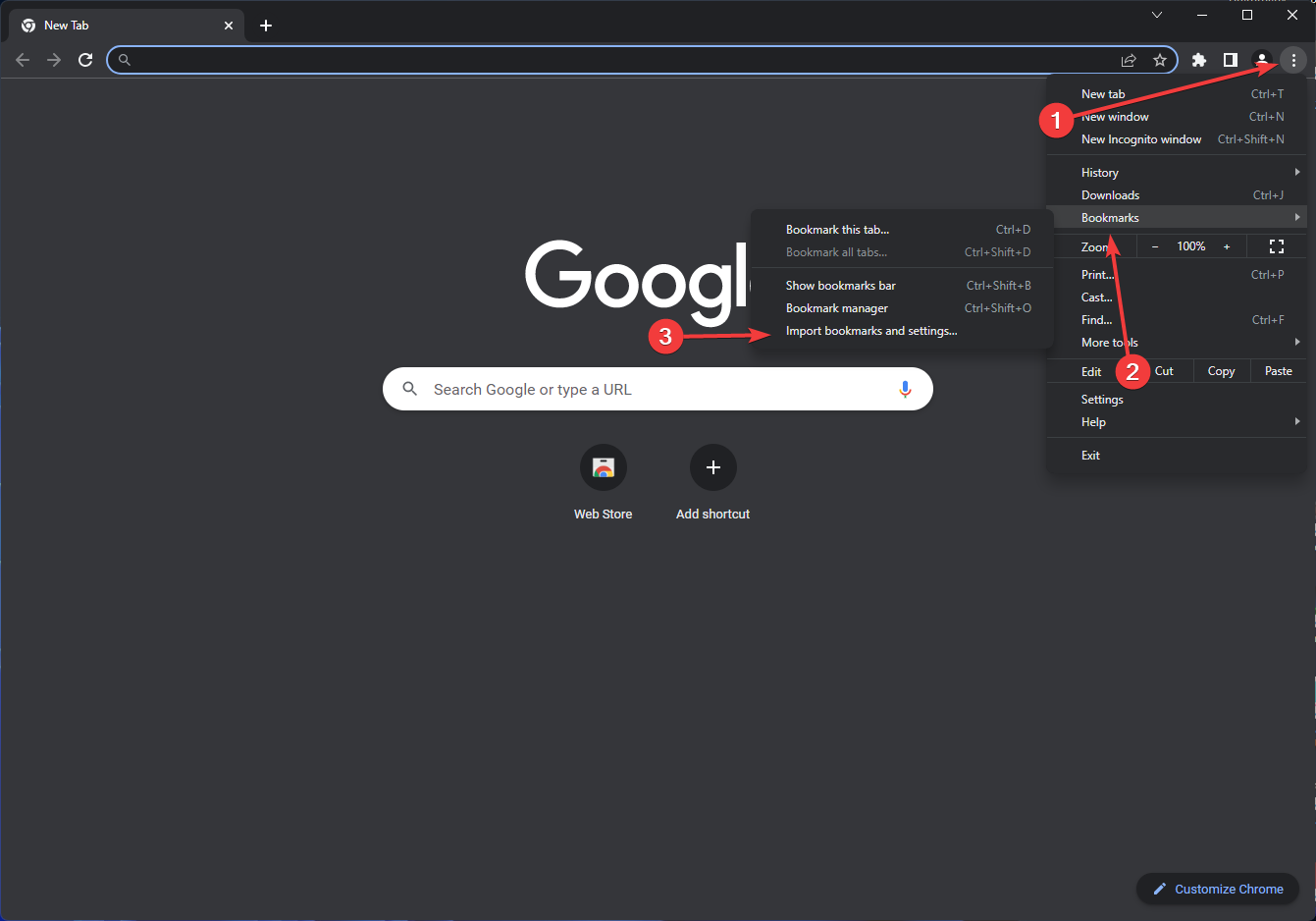Start voice search with the microphone icon
The height and width of the screenshot is (921, 1316).
905,389
